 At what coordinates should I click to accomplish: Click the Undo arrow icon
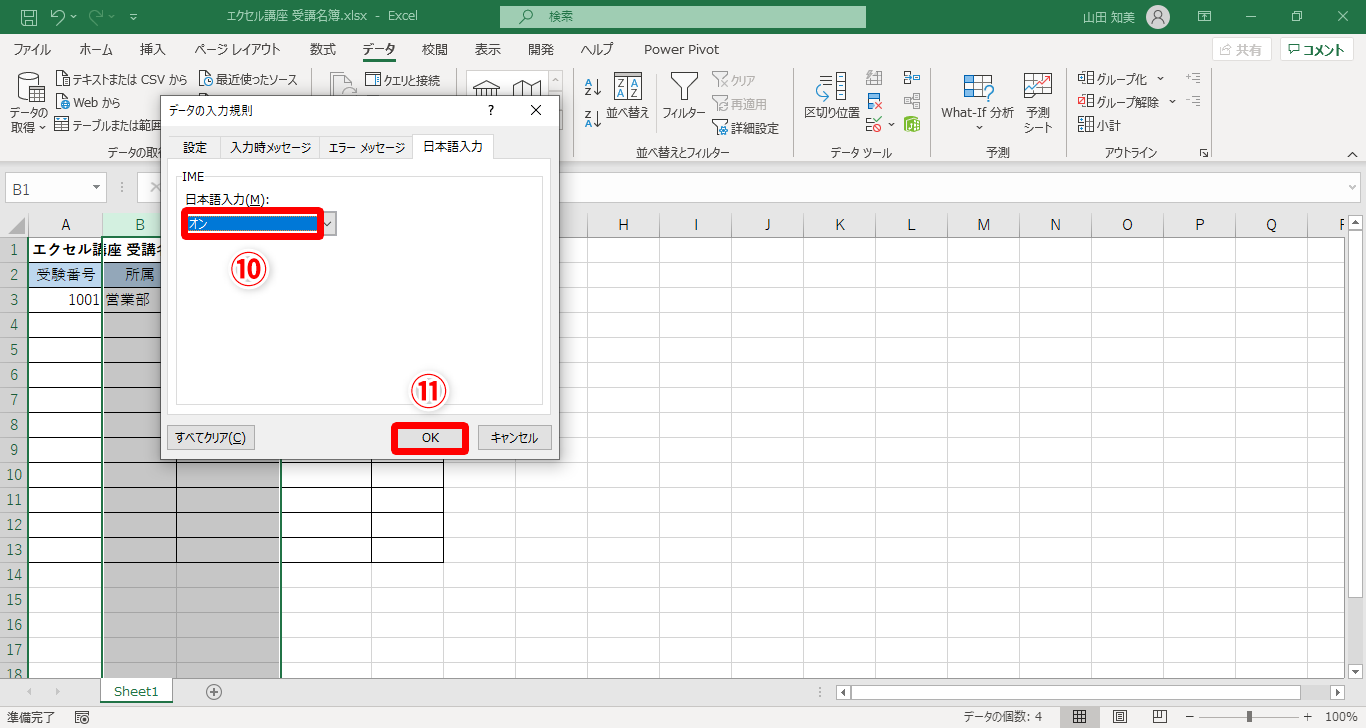pos(58,17)
